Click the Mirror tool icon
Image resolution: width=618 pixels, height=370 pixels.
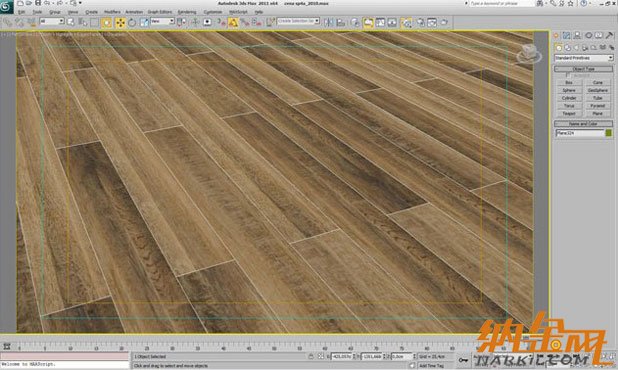pos(328,22)
